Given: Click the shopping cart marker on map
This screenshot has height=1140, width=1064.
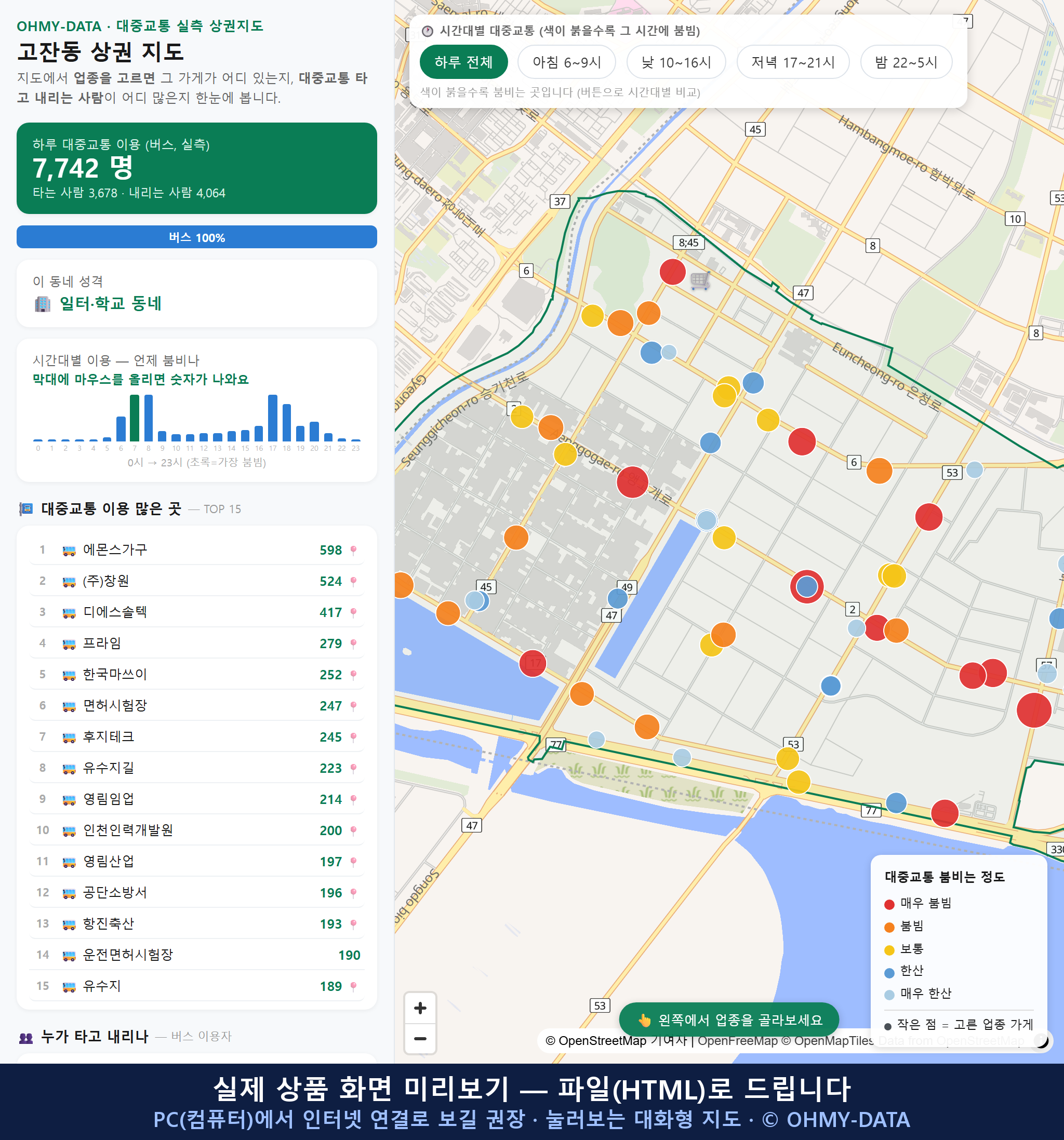Looking at the screenshot, I should (x=700, y=280).
